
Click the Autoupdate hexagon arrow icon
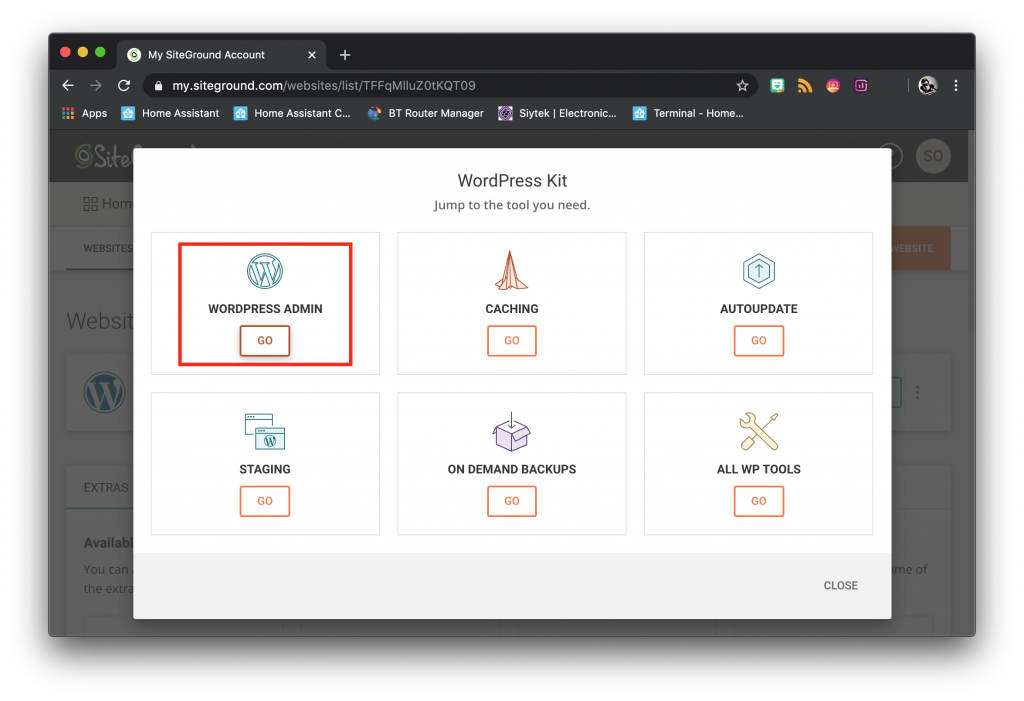(x=758, y=270)
